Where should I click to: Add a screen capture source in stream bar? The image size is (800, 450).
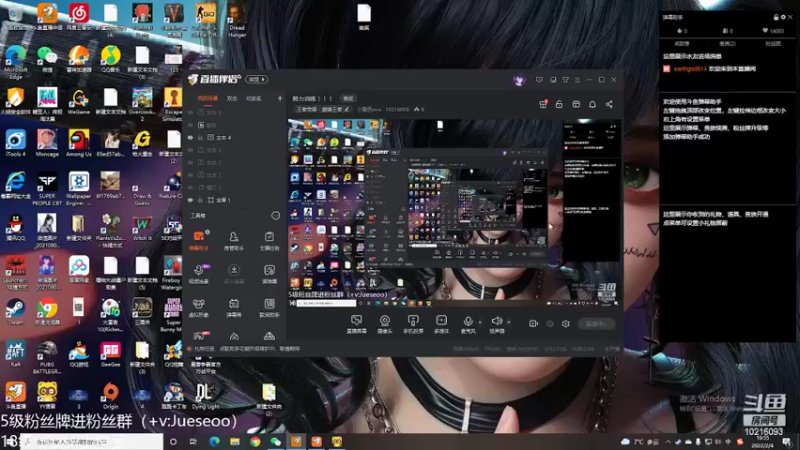pyautogui.click(x=356, y=323)
